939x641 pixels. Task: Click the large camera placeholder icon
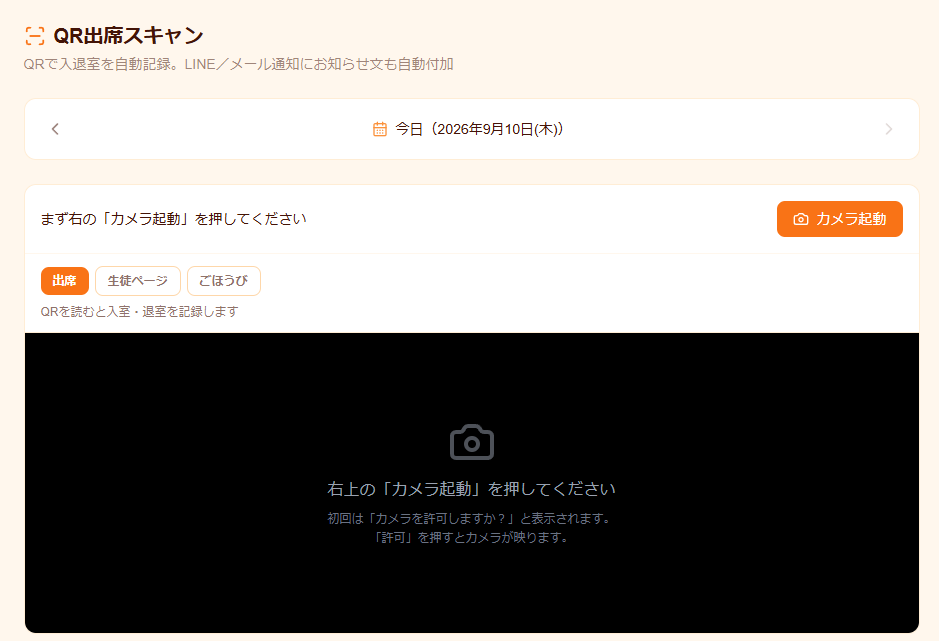[x=472, y=442]
